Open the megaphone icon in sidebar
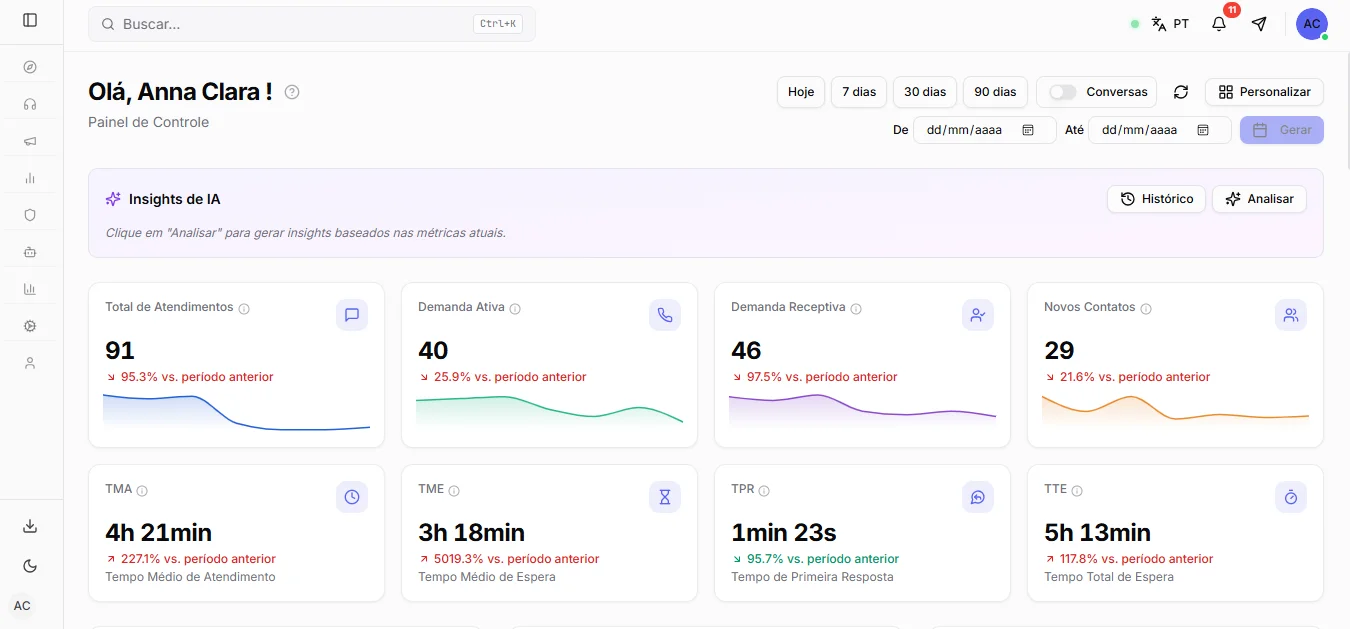 tap(30, 141)
